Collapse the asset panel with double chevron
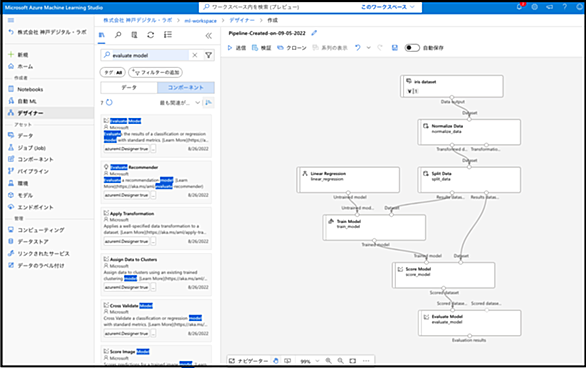This screenshot has width=586, height=368. coord(209,35)
